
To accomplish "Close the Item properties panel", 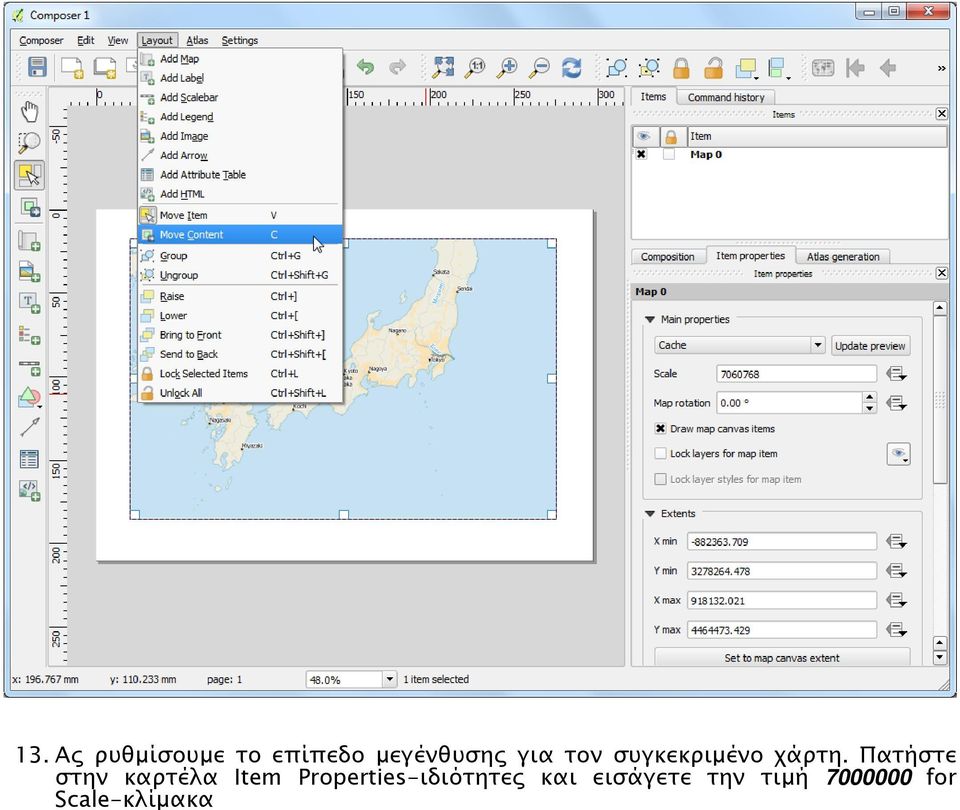I will [942, 273].
